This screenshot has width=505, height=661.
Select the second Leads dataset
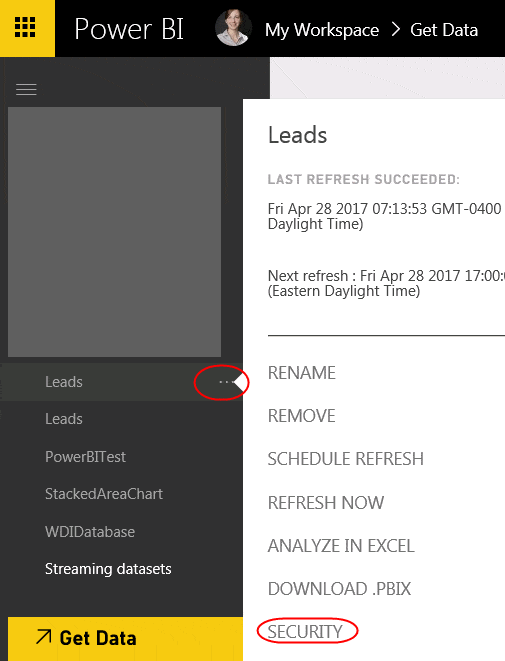(x=64, y=419)
